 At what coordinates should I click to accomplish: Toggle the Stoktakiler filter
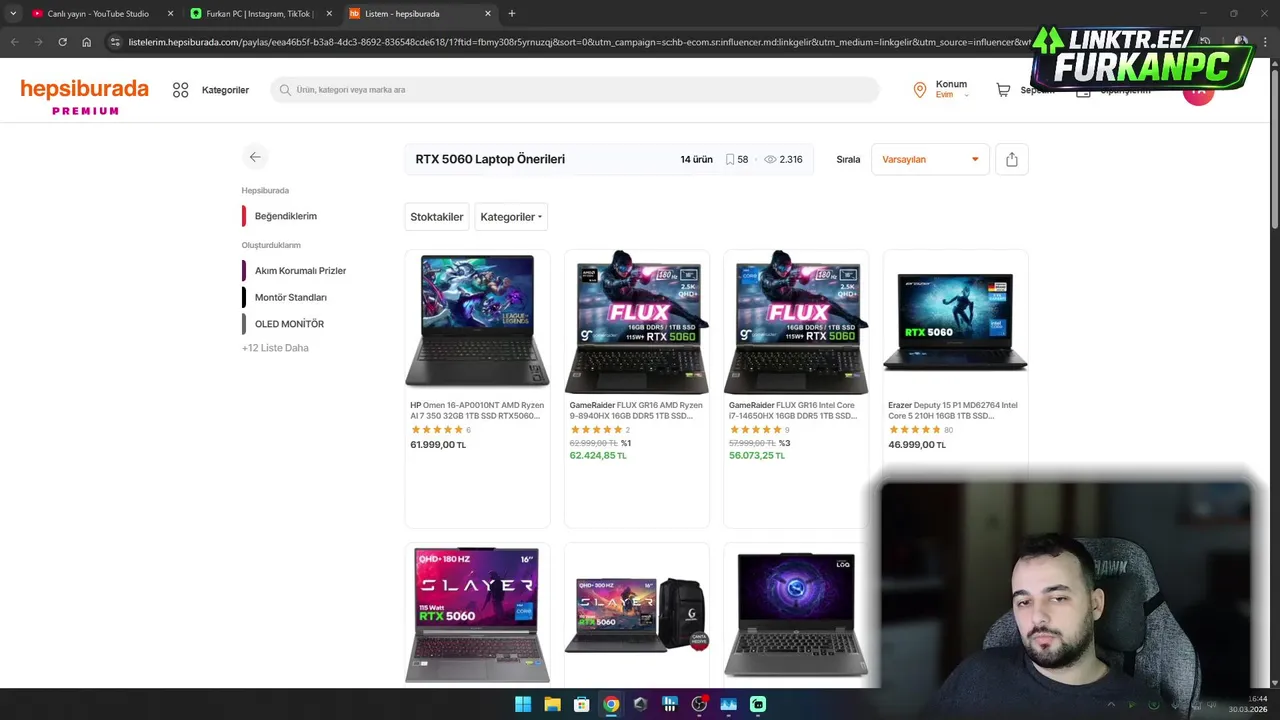437,217
